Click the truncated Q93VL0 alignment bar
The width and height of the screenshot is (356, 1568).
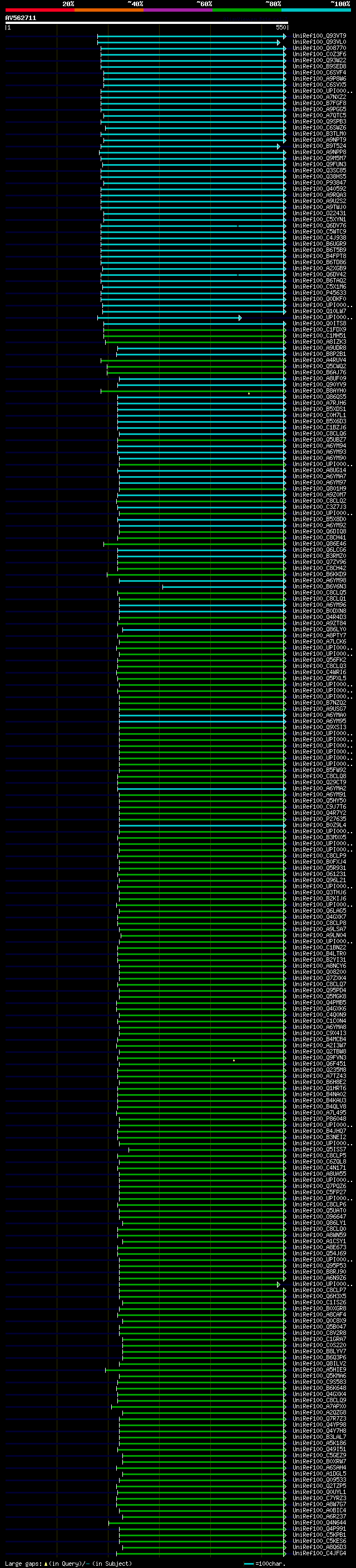[189, 43]
